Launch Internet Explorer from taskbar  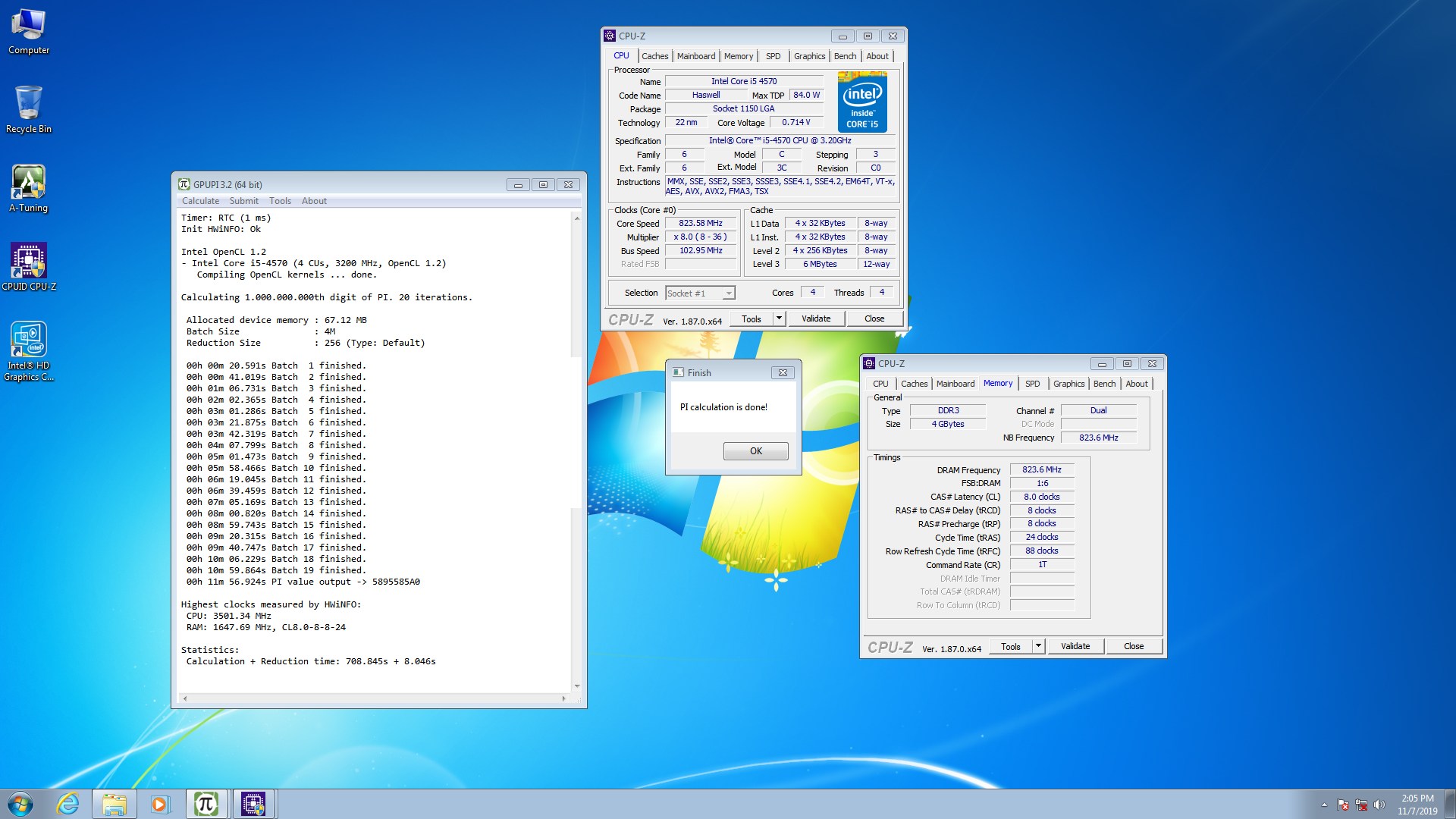click(x=68, y=804)
